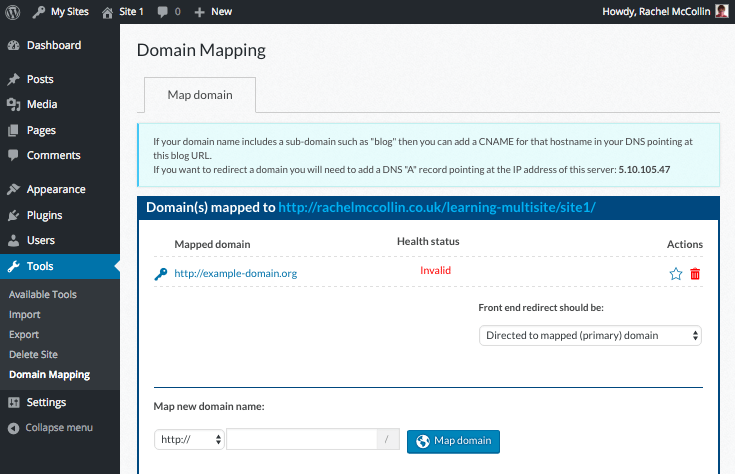This screenshot has height=474, width=735.
Task: Click the Front end redirect should be label
Action: pos(541,308)
